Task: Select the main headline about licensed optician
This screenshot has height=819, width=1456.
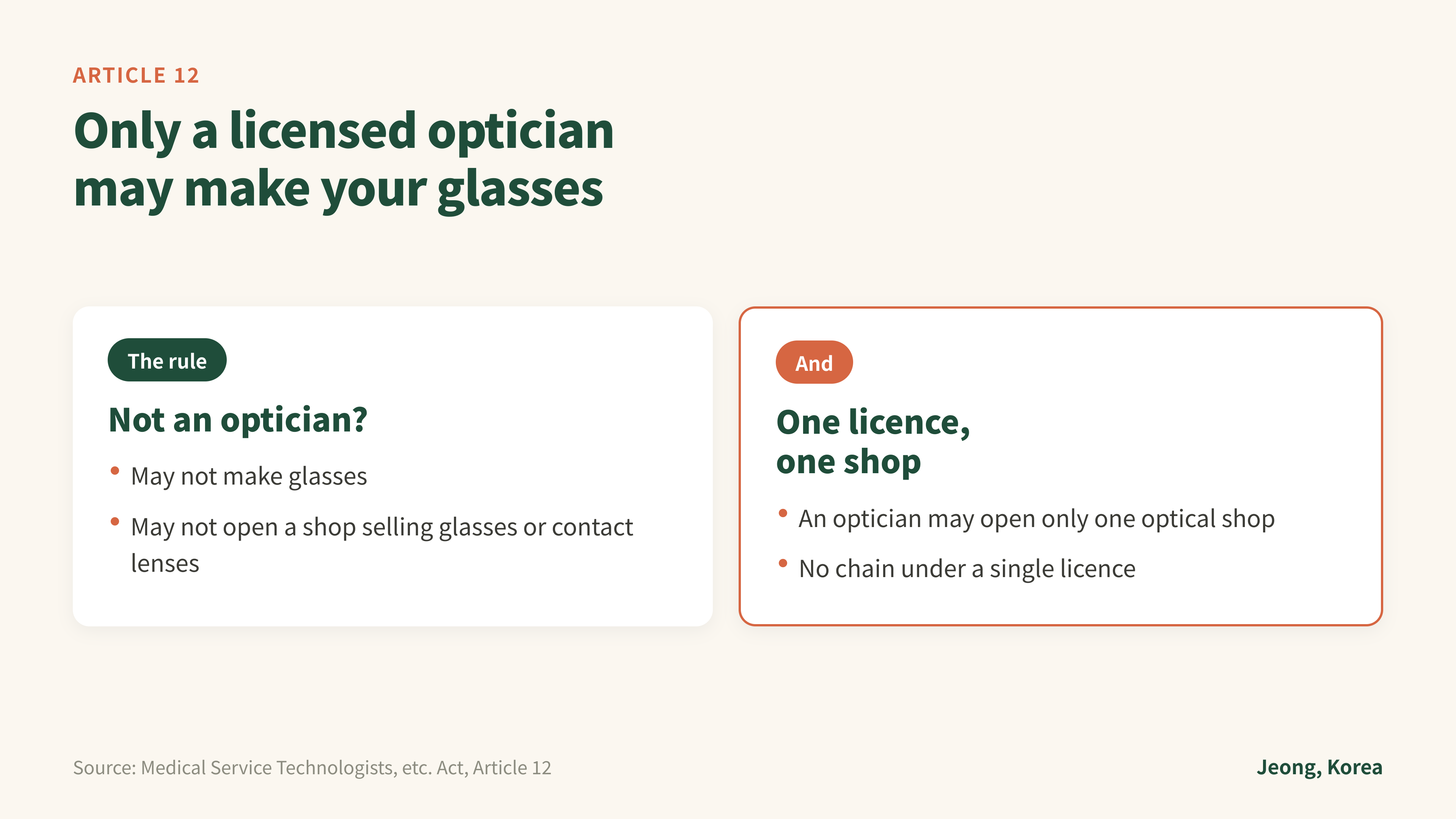Action: (344, 160)
